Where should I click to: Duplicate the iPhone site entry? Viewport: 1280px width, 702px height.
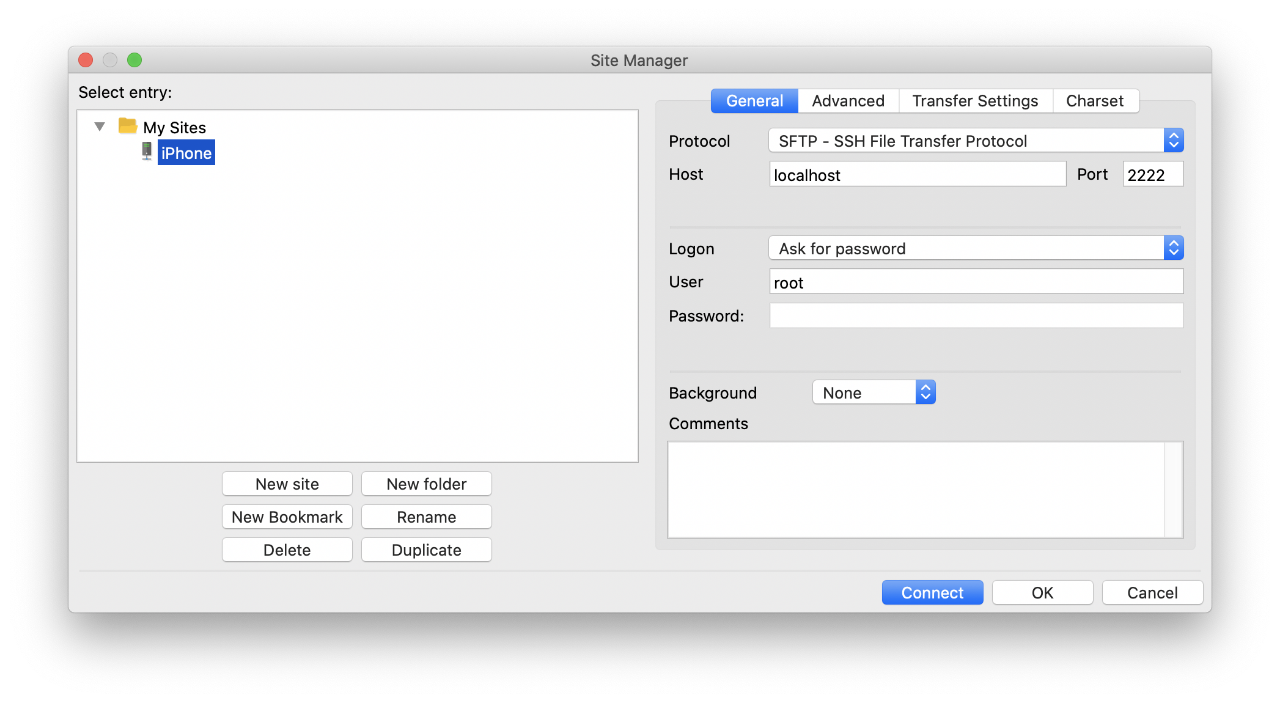[426, 549]
